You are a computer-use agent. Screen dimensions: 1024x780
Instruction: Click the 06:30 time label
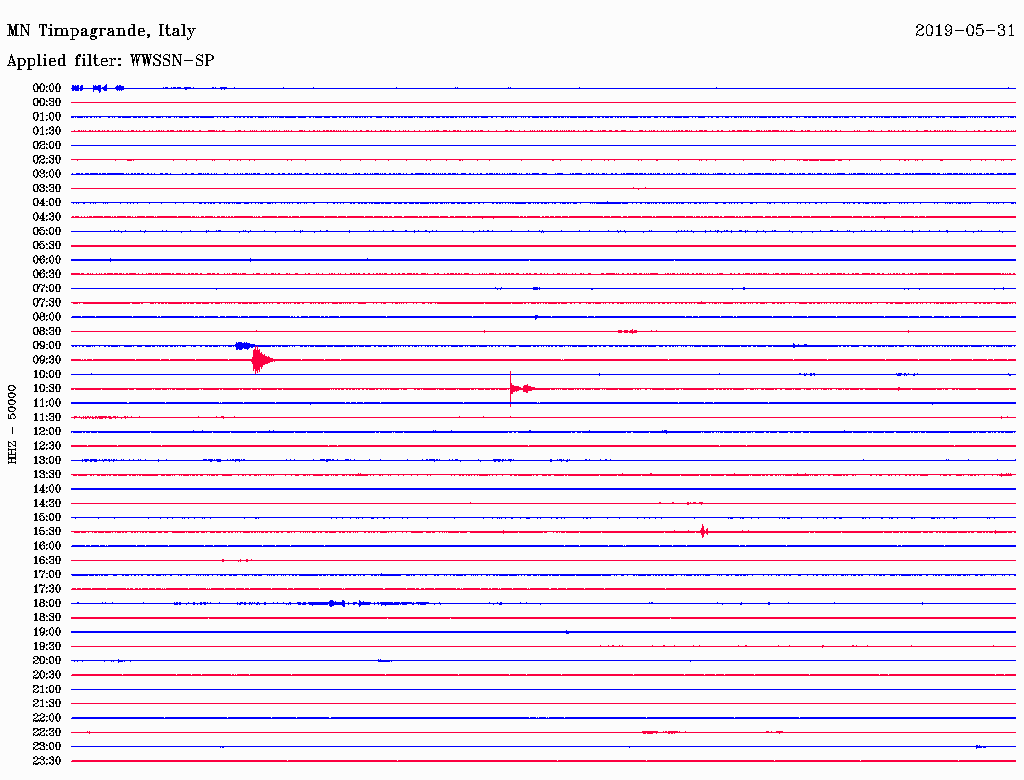(47, 274)
